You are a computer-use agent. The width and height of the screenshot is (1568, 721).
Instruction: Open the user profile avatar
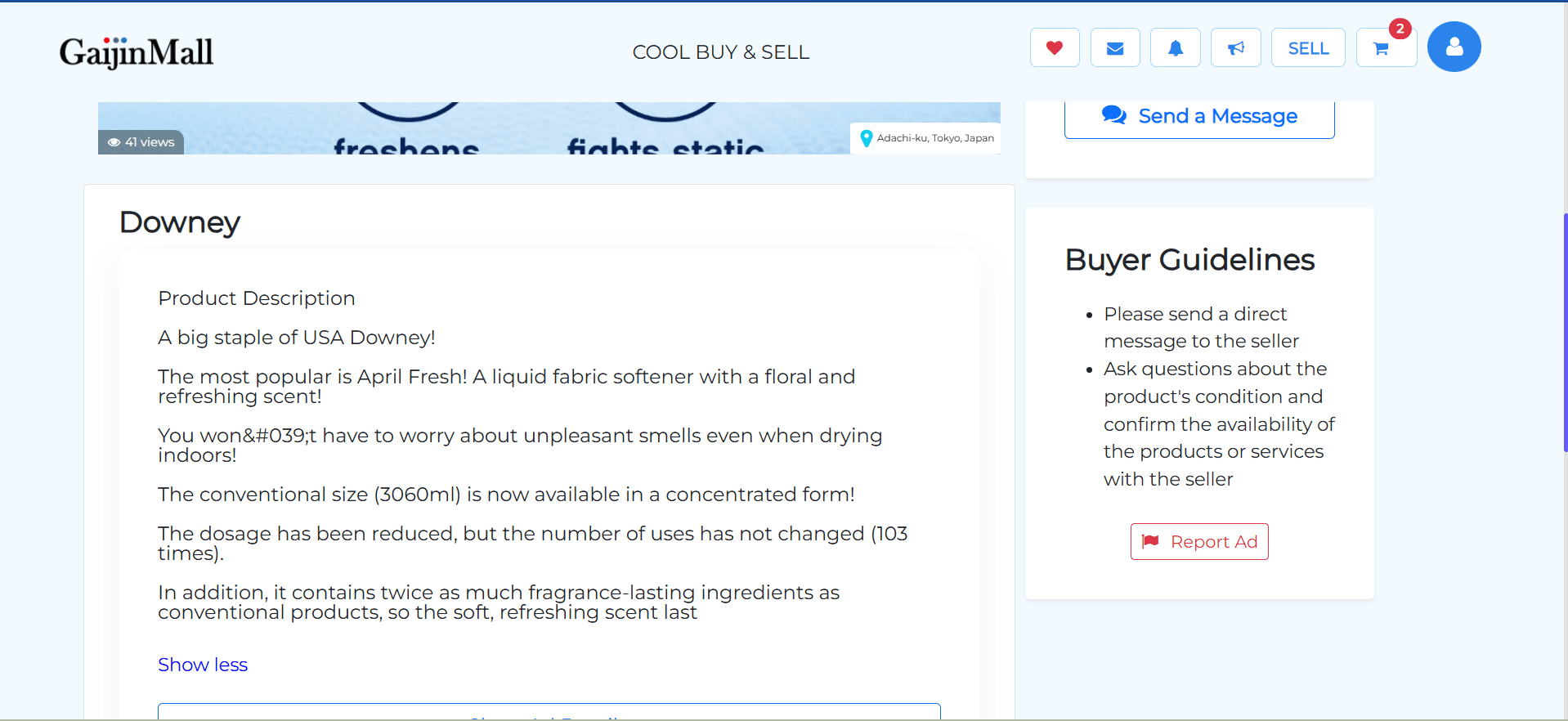(x=1454, y=47)
